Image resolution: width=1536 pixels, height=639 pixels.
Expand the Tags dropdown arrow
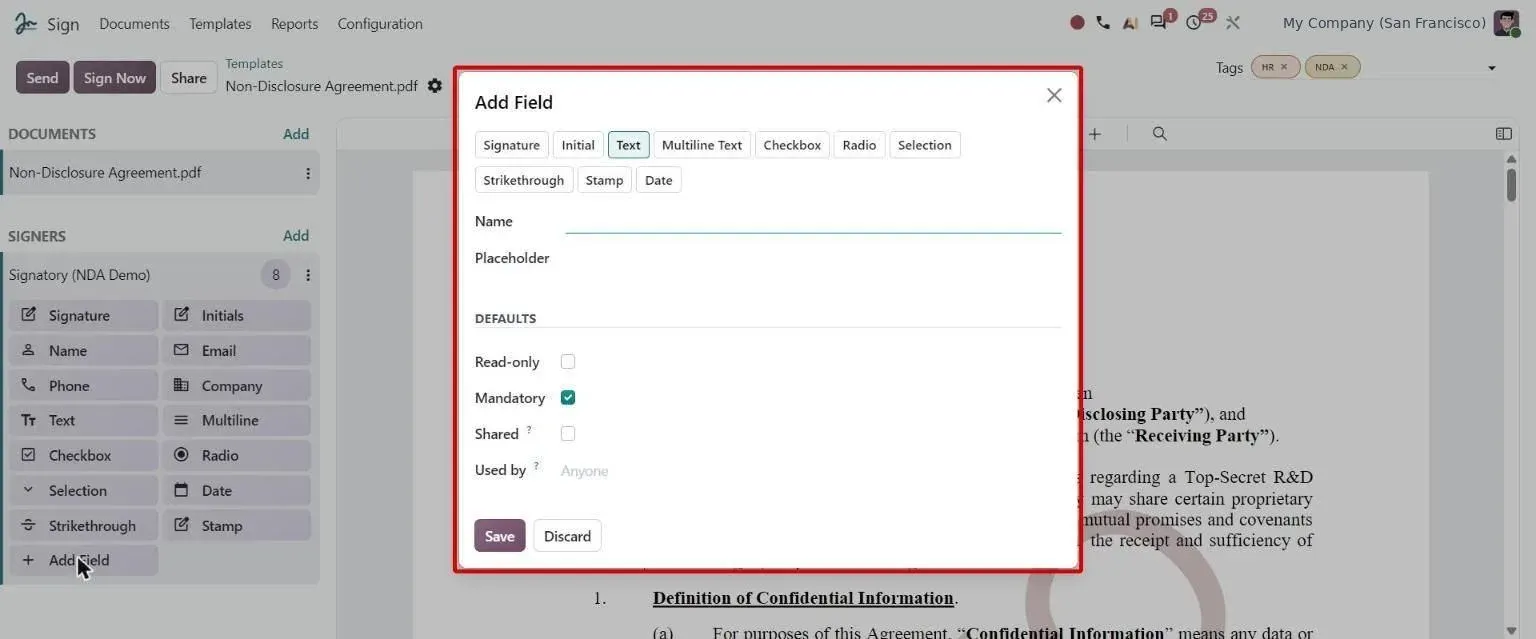(x=1491, y=68)
